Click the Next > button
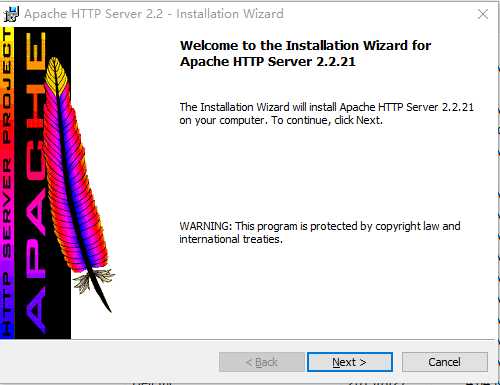 click(350, 362)
